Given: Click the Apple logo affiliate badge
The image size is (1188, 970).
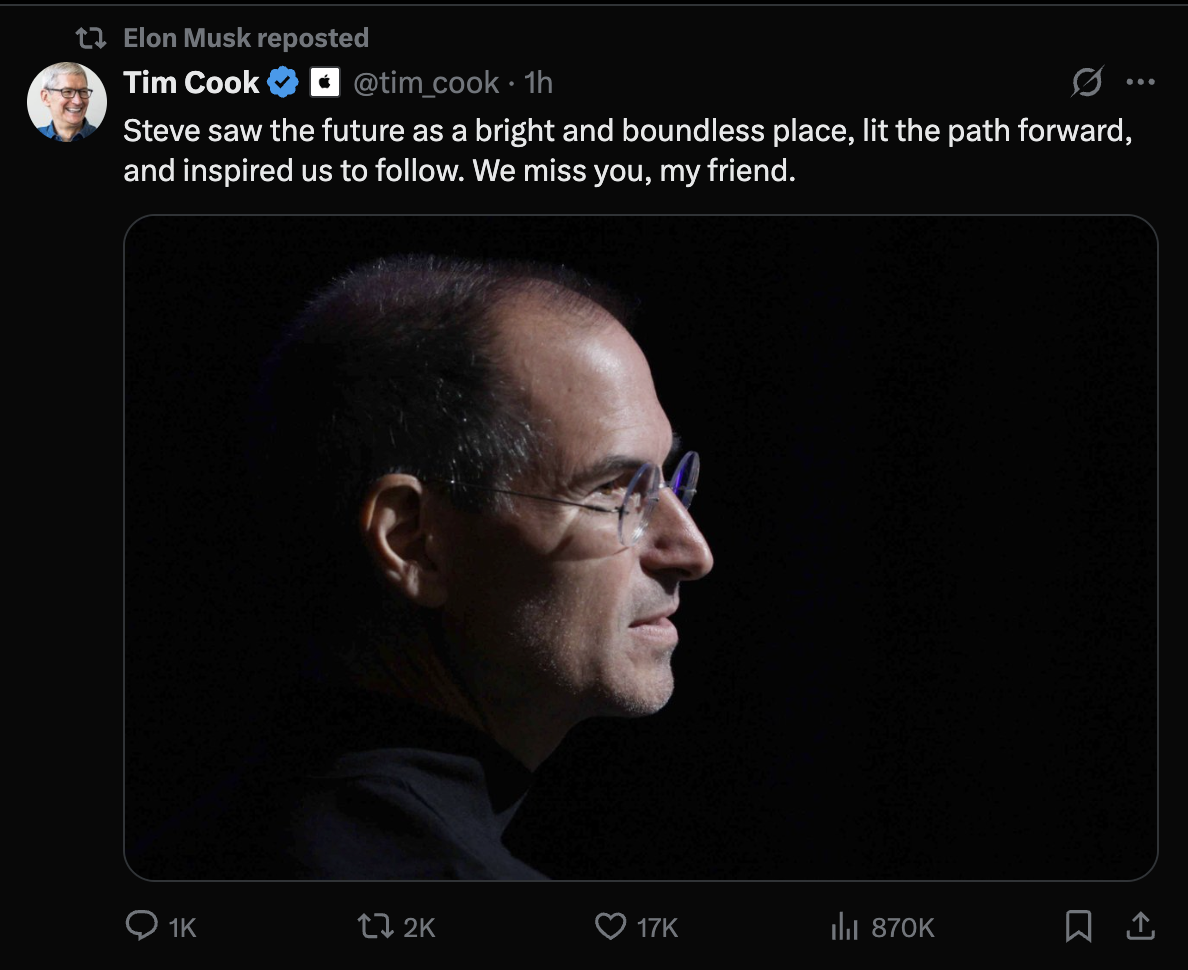Looking at the screenshot, I should click(x=323, y=82).
